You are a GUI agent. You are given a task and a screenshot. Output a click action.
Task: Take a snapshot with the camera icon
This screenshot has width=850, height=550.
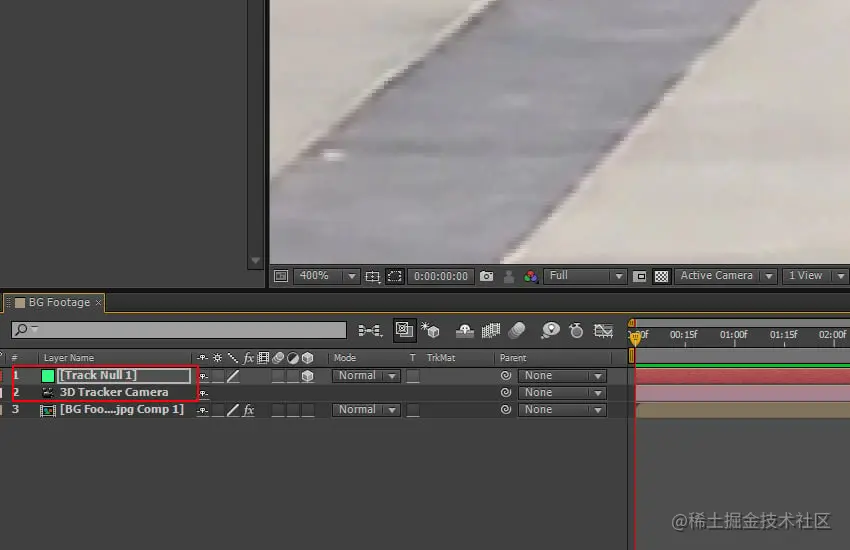(x=487, y=276)
